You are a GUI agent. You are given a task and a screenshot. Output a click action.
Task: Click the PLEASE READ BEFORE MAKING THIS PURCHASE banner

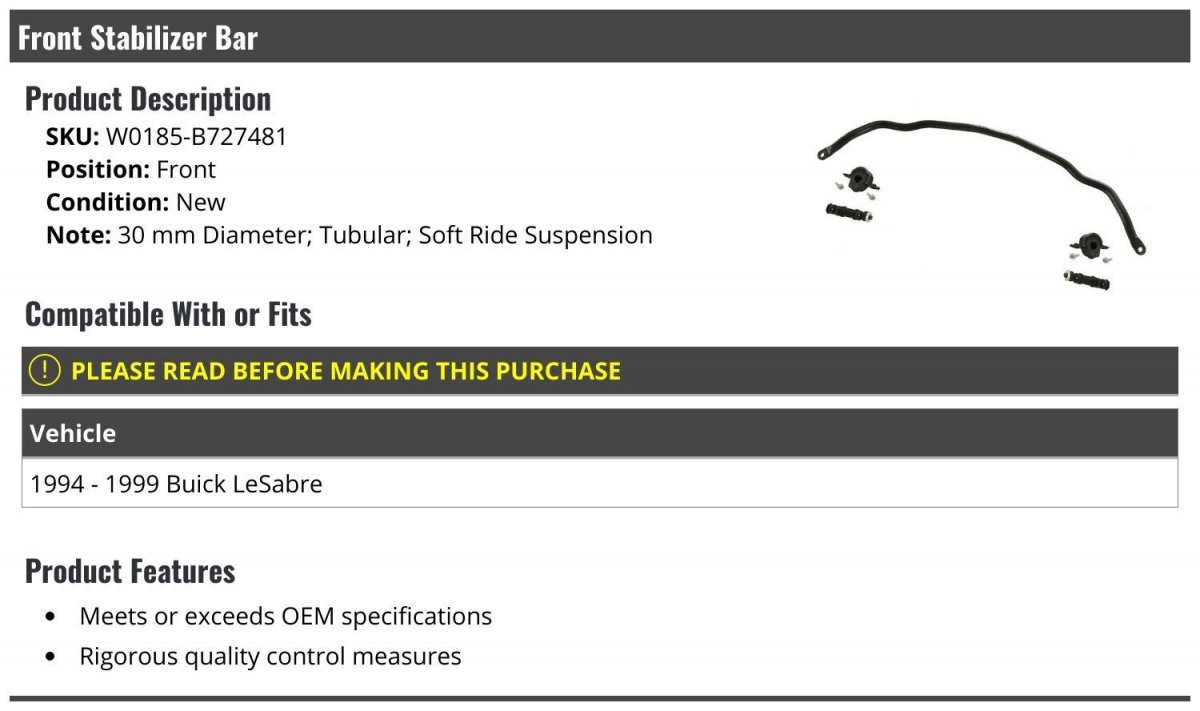coord(600,370)
